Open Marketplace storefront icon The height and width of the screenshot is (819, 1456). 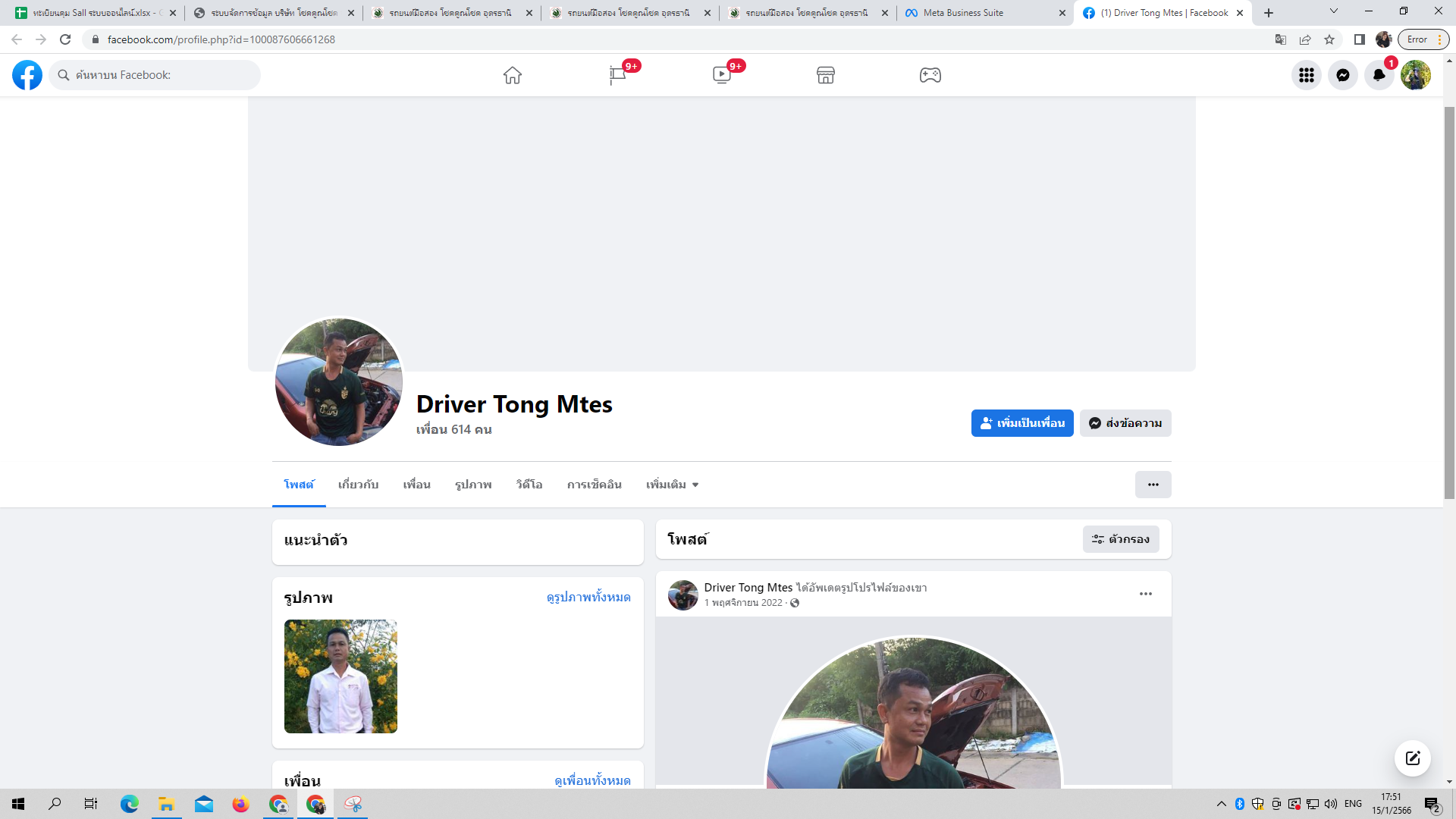click(826, 75)
